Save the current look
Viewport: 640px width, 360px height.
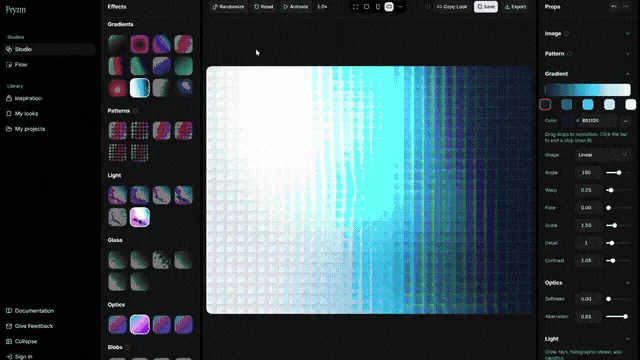[486, 7]
